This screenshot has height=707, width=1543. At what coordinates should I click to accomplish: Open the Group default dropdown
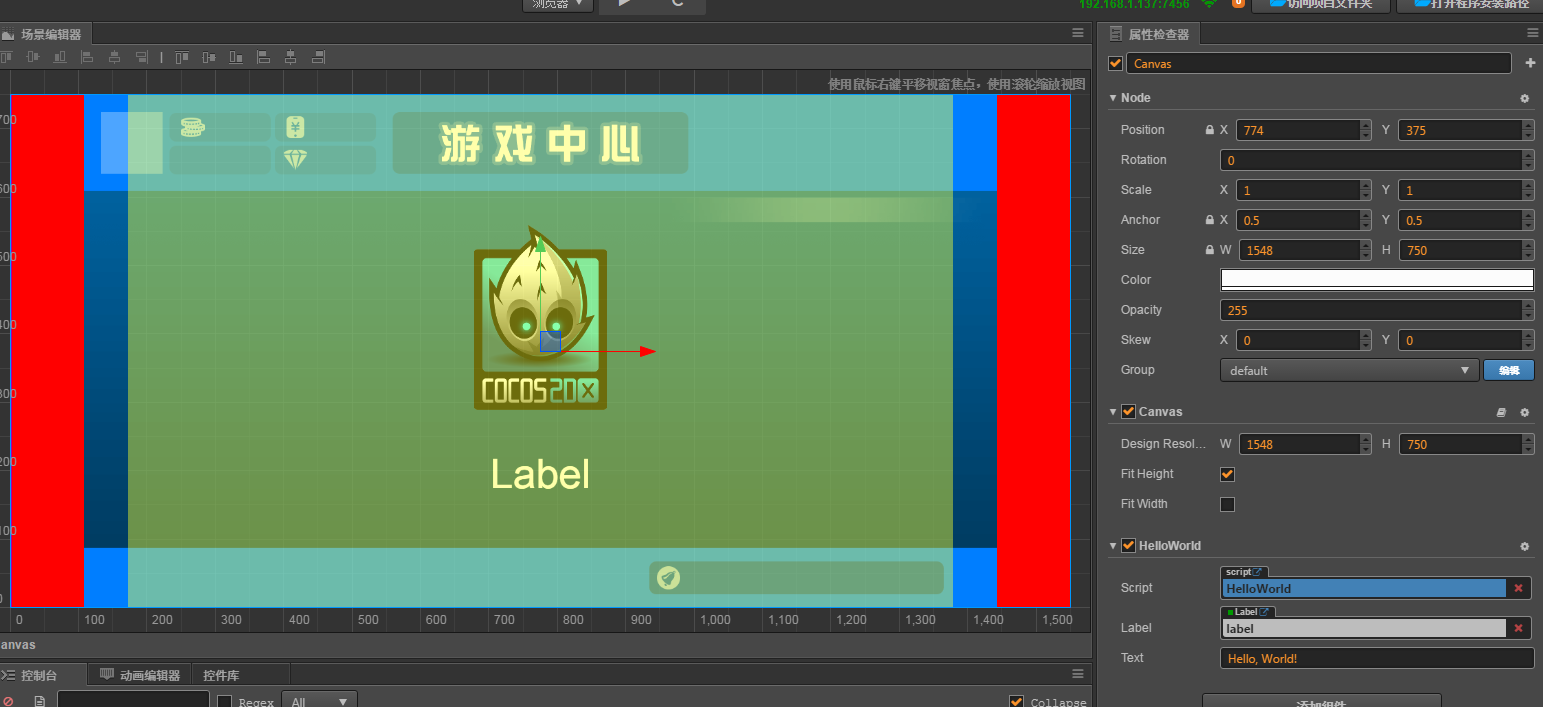tap(1349, 370)
